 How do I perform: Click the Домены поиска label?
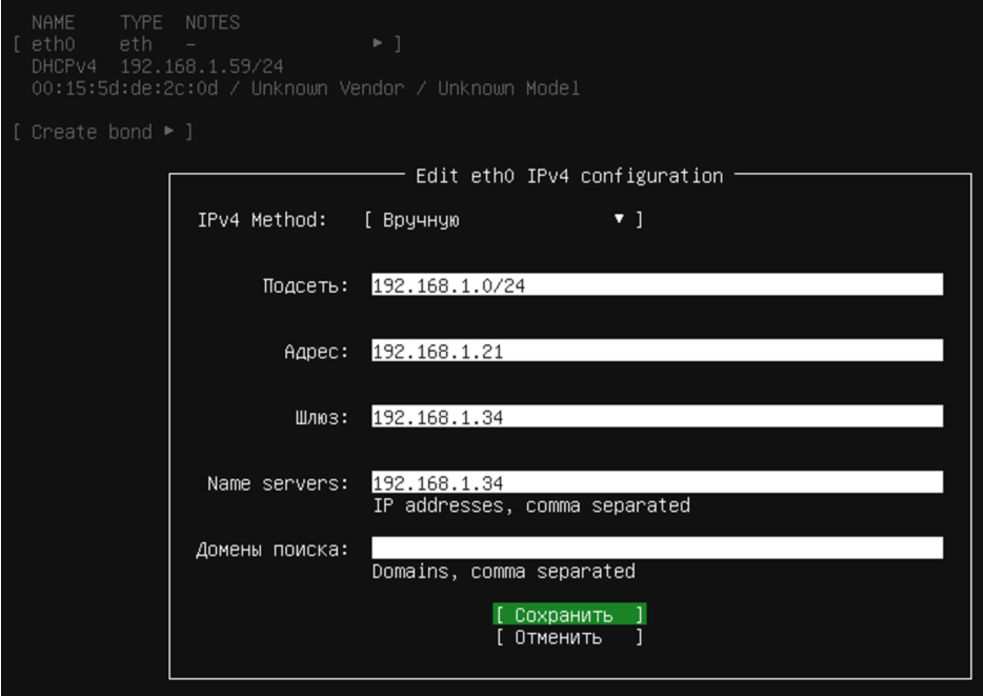click(272, 550)
